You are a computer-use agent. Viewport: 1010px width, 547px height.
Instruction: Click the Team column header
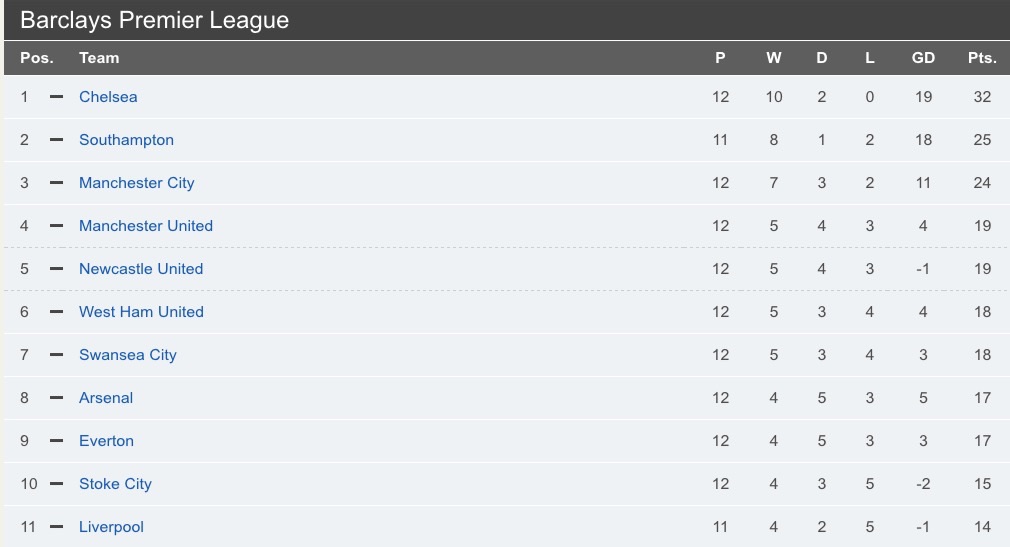[x=99, y=58]
